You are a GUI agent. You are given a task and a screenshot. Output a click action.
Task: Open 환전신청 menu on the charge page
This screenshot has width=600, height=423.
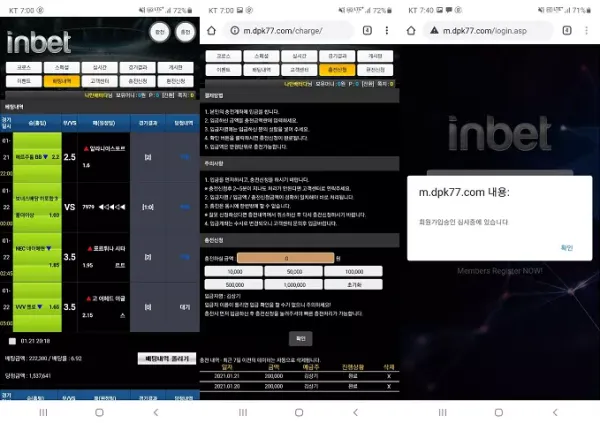(x=375, y=70)
